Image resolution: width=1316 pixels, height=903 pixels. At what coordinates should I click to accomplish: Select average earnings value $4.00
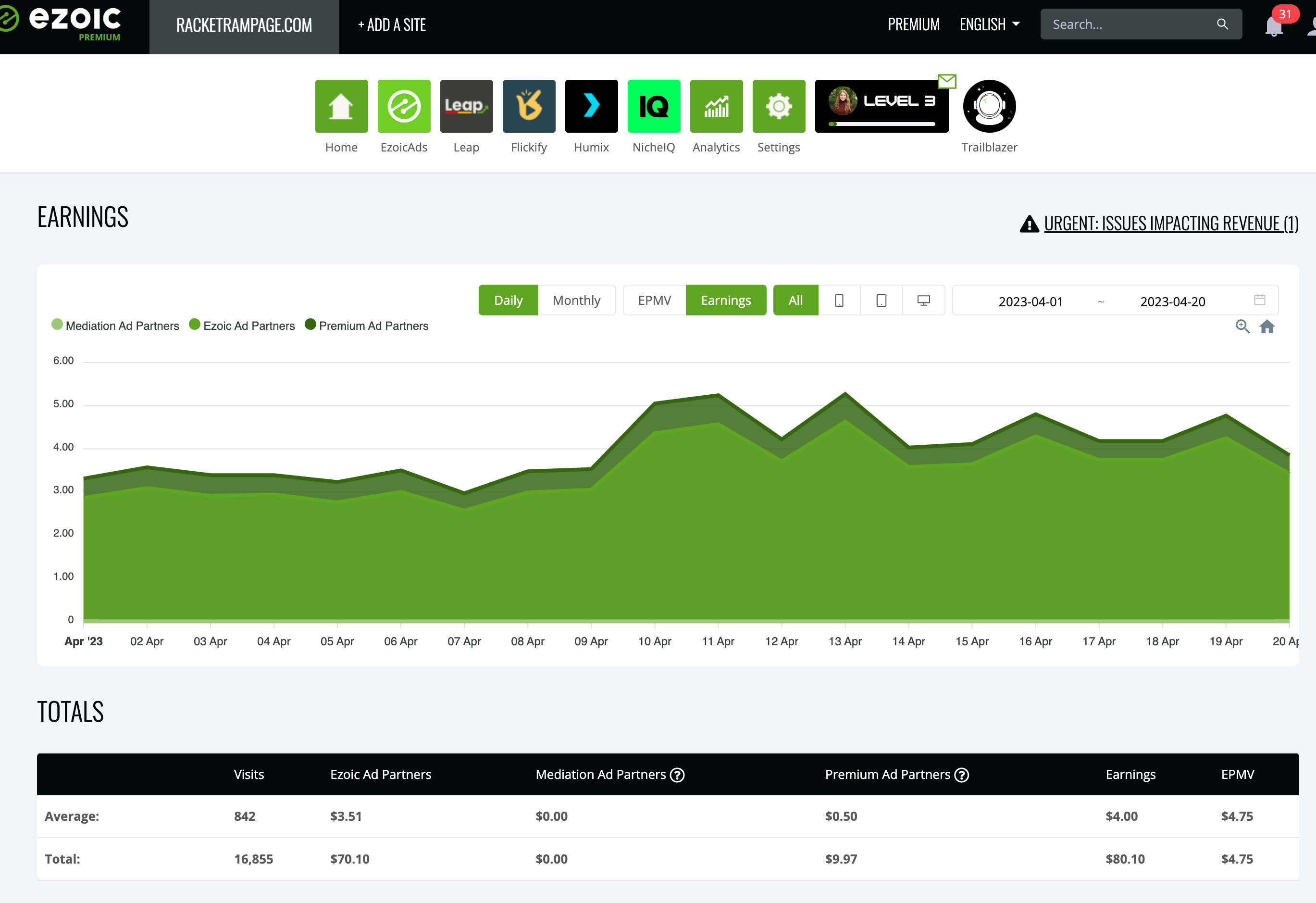(x=1121, y=816)
